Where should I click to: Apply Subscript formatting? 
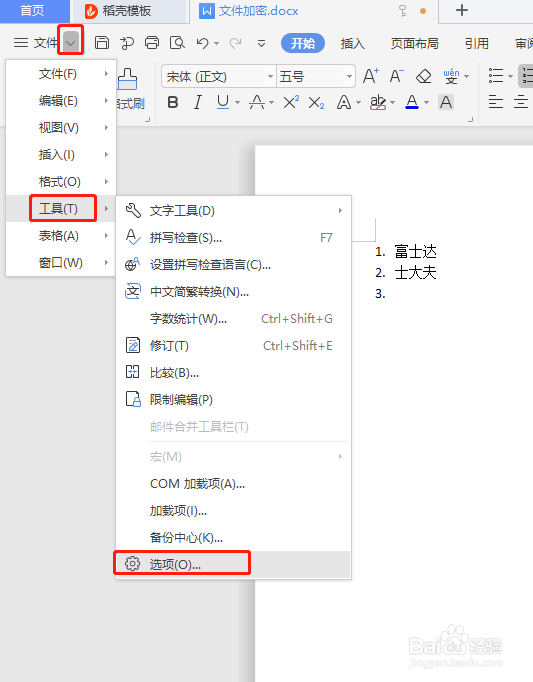[316, 103]
